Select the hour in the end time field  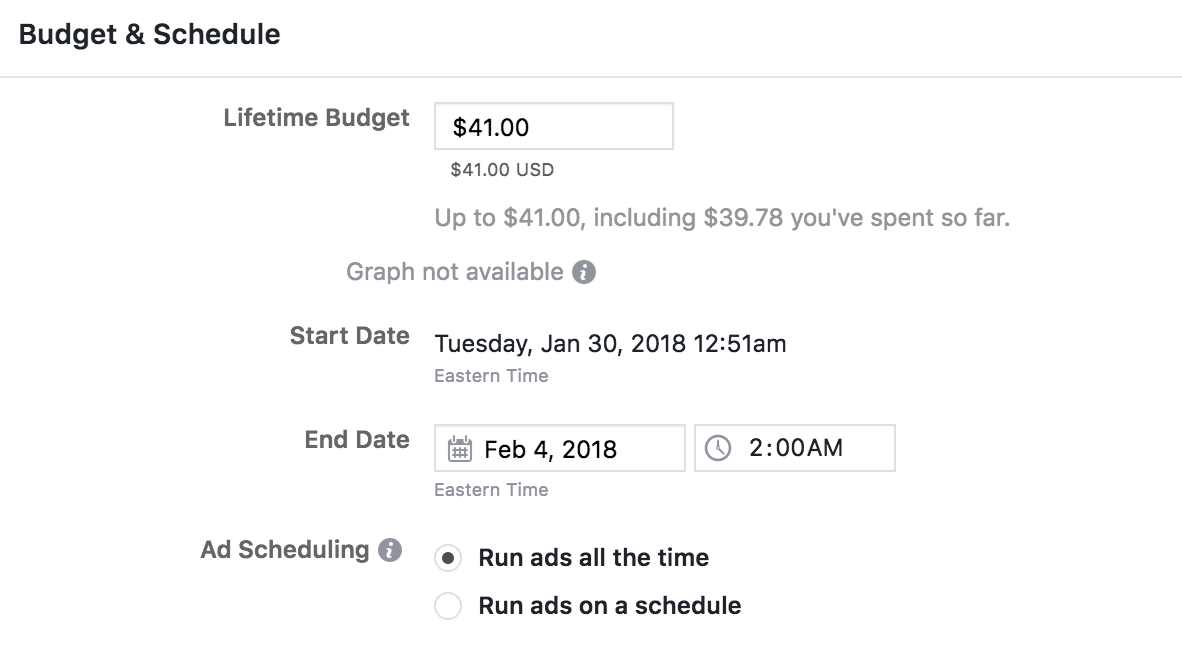[756, 448]
